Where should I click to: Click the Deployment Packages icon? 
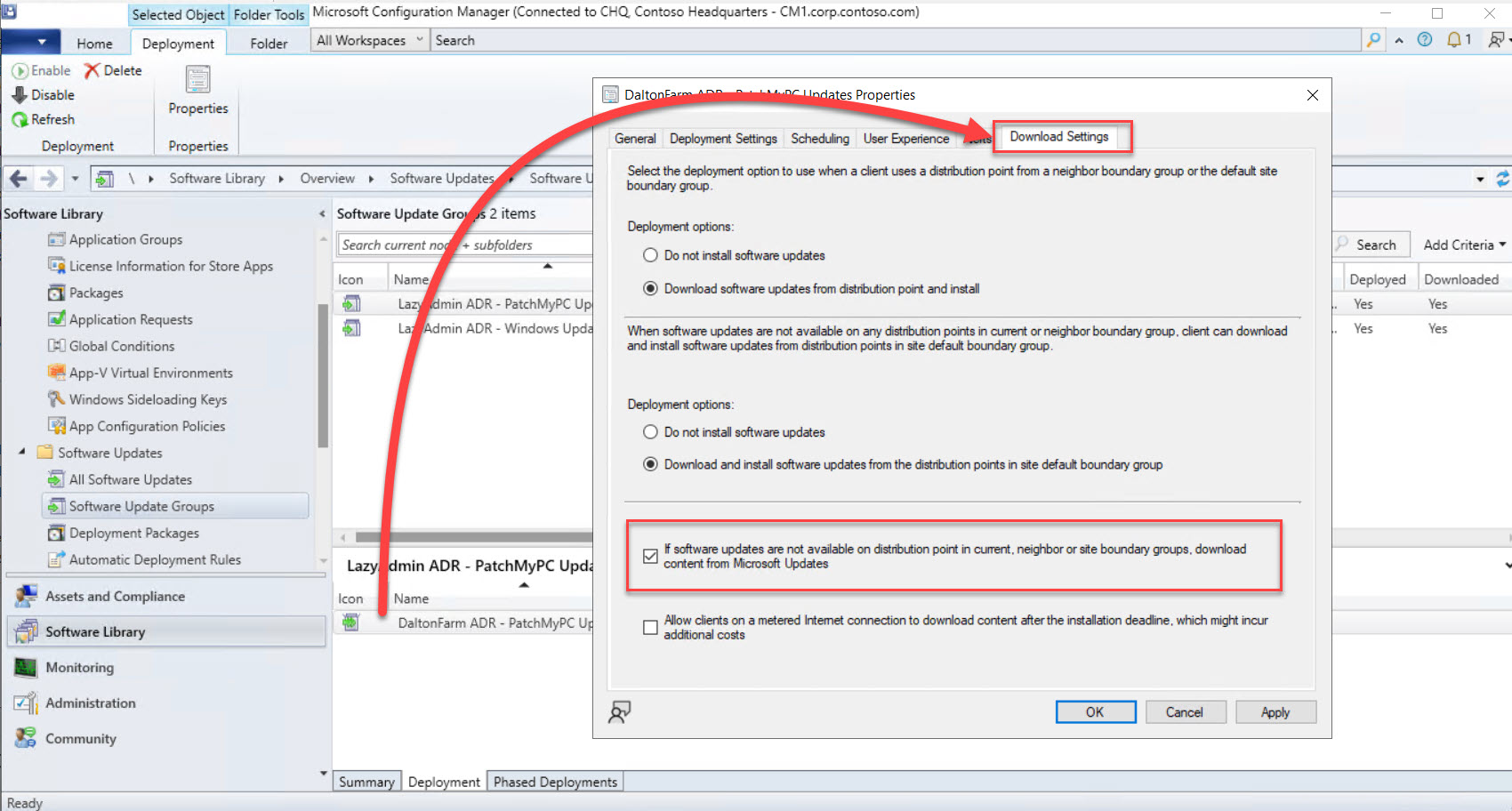(56, 533)
